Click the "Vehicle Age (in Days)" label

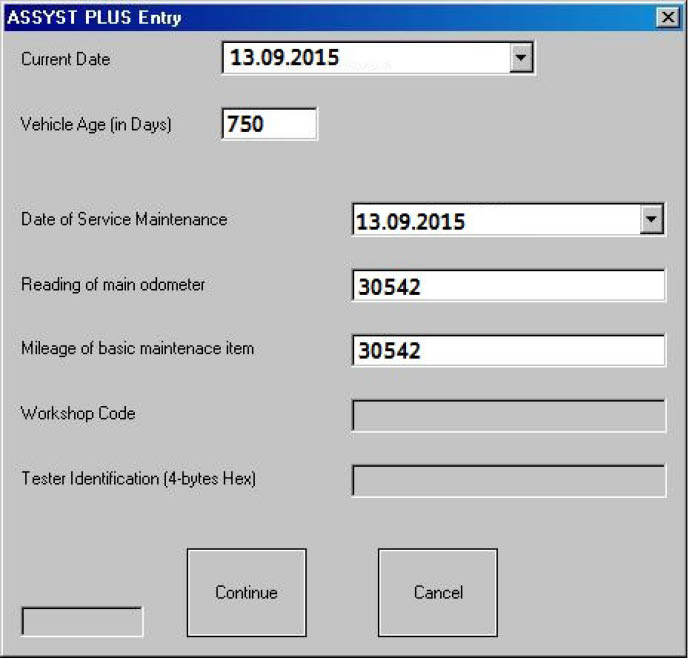click(x=96, y=125)
